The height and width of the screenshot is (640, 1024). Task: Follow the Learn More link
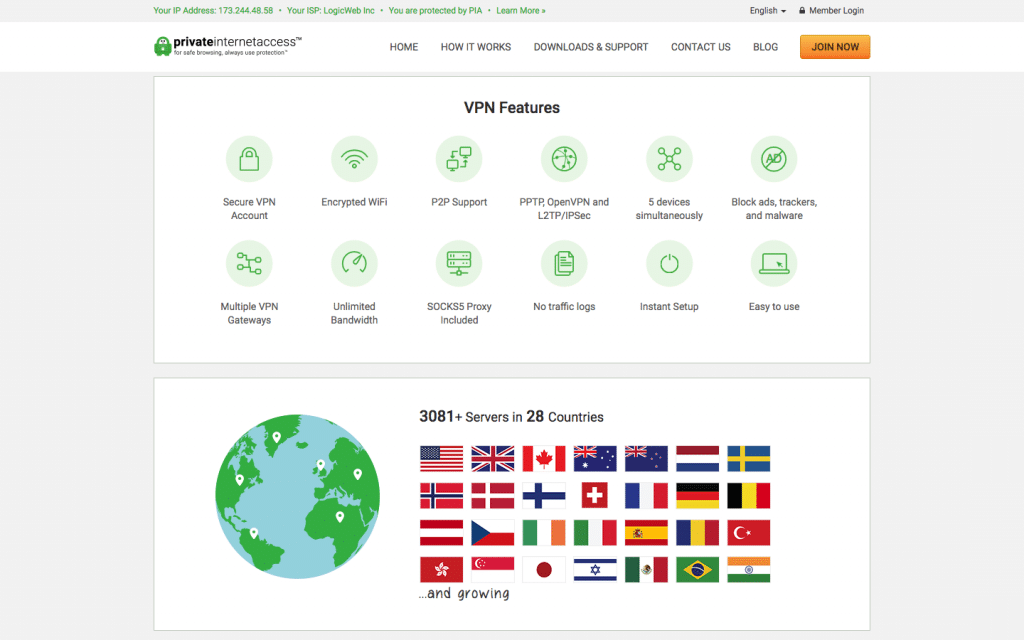click(520, 10)
